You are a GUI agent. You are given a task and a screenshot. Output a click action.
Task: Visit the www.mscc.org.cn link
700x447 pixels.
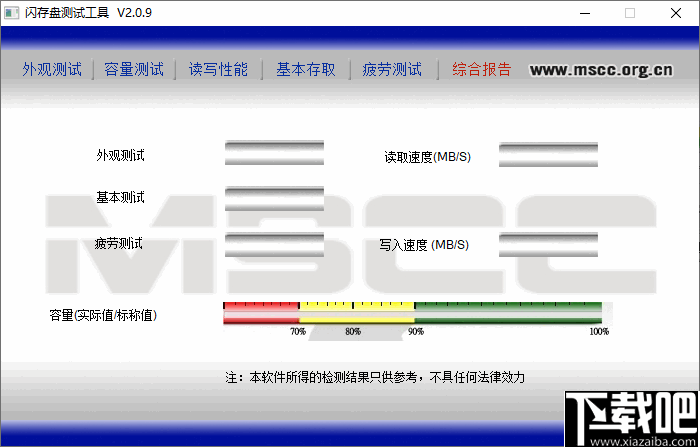point(601,70)
